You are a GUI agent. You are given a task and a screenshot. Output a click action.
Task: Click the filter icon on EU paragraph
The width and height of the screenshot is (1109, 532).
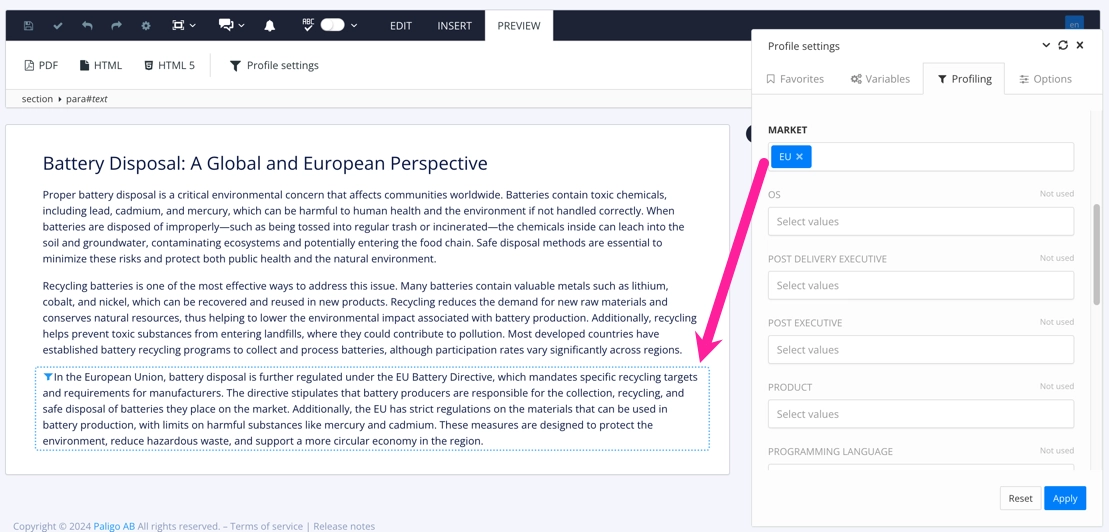click(x=47, y=377)
